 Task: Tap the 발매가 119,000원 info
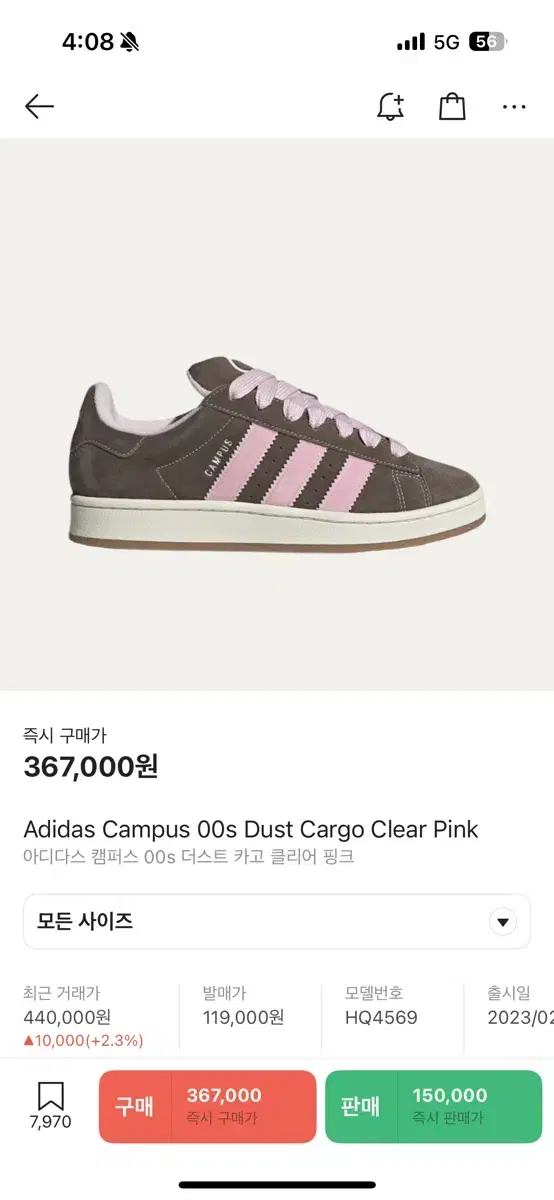[243, 1006]
